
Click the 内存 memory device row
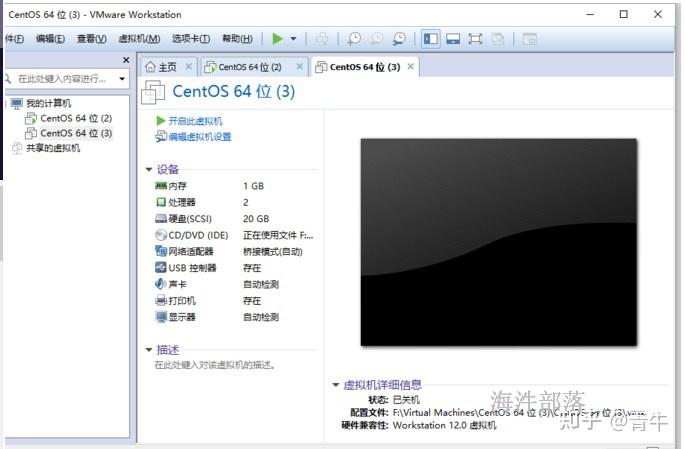pyautogui.click(x=235, y=186)
